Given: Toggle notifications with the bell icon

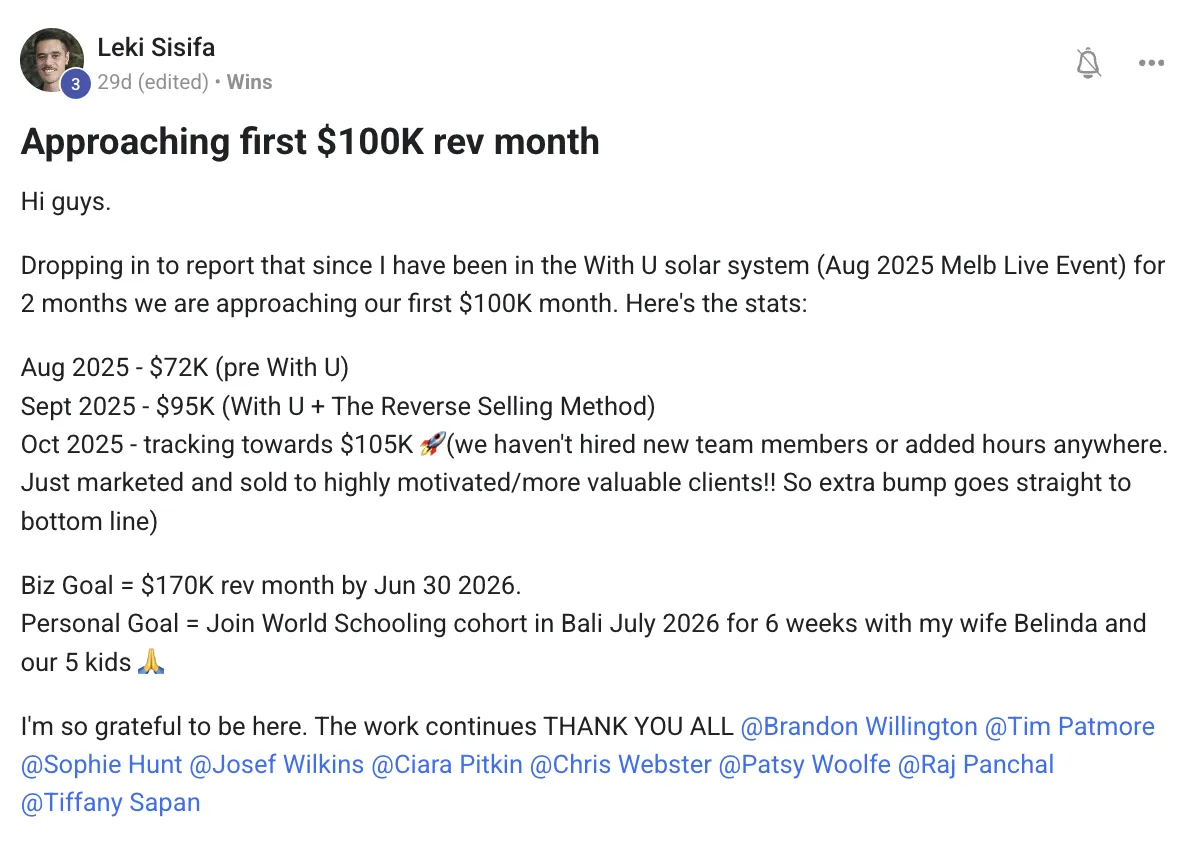Looking at the screenshot, I should (x=1088, y=63).
